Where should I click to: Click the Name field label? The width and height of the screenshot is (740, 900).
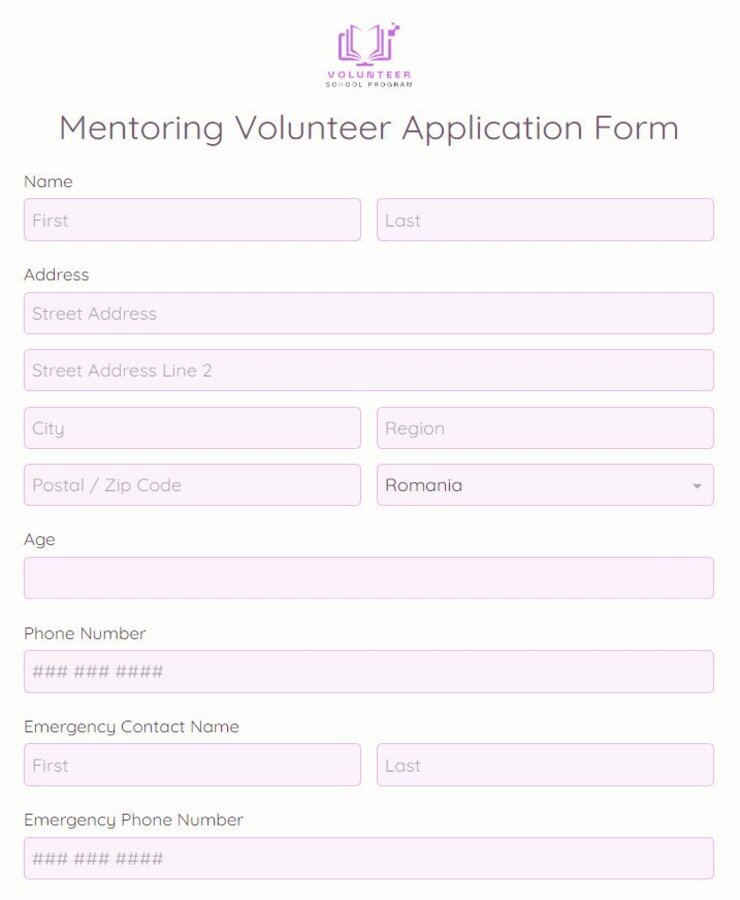[48, 182]
